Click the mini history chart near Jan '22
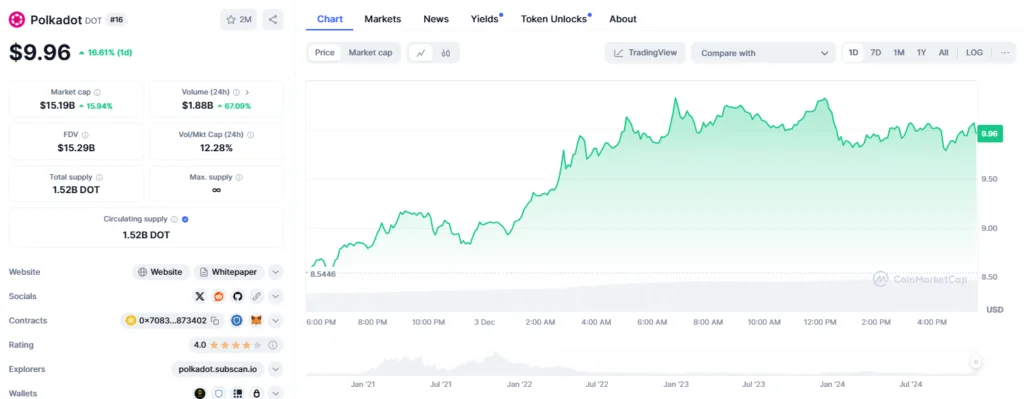This screenshot has width=1024, height=399. [x=518, y=364]
